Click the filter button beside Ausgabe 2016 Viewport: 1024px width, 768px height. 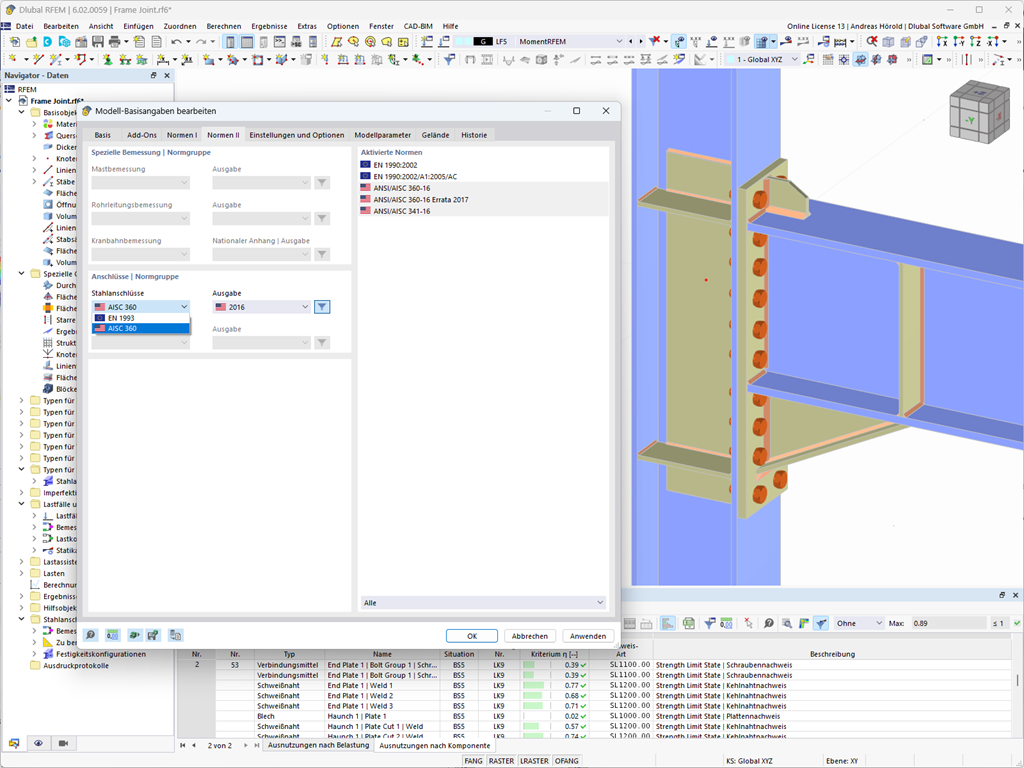coord(322,307)
